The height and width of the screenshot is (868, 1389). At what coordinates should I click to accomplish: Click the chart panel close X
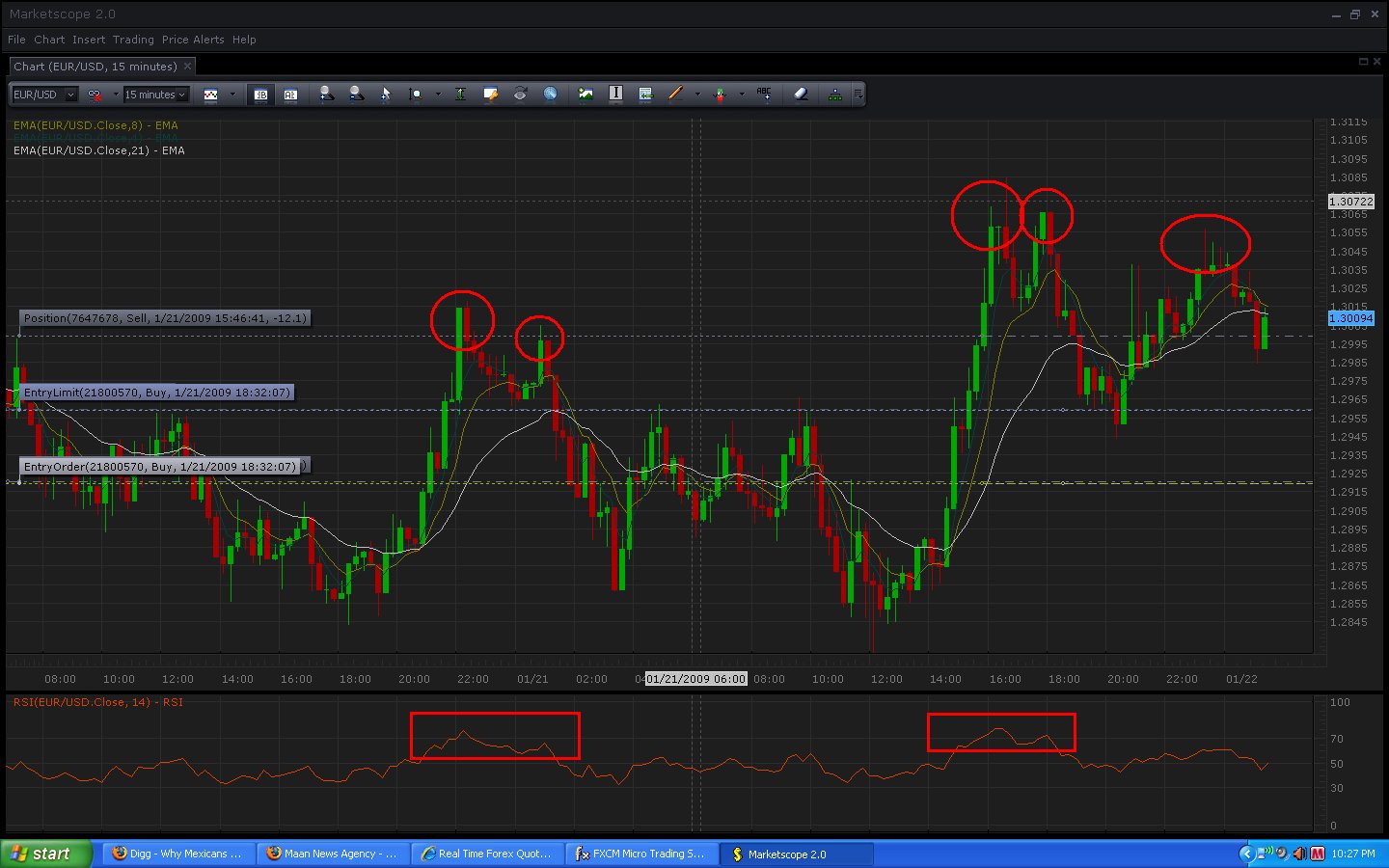tap(1377, 62)
